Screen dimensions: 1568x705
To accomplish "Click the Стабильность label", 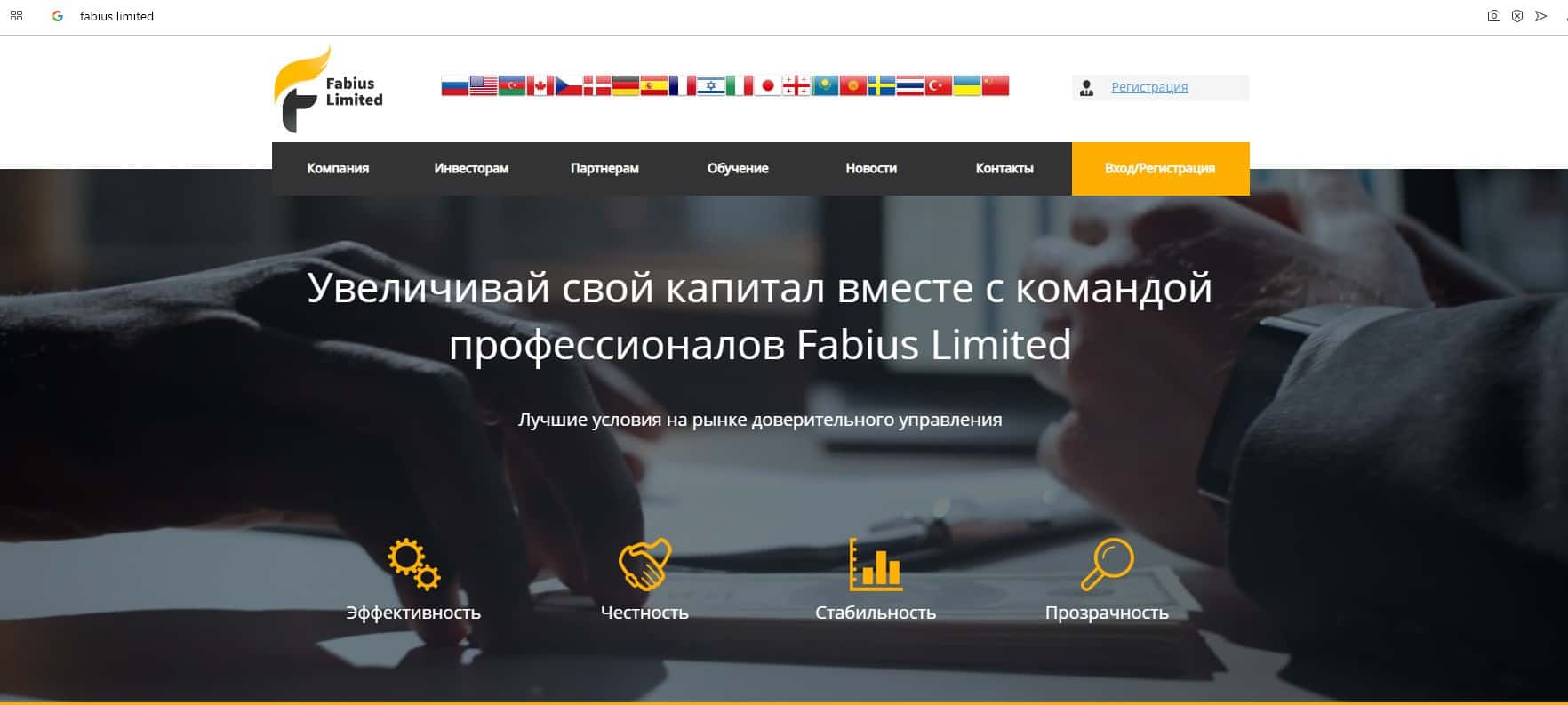I will [x=876, y=613].
